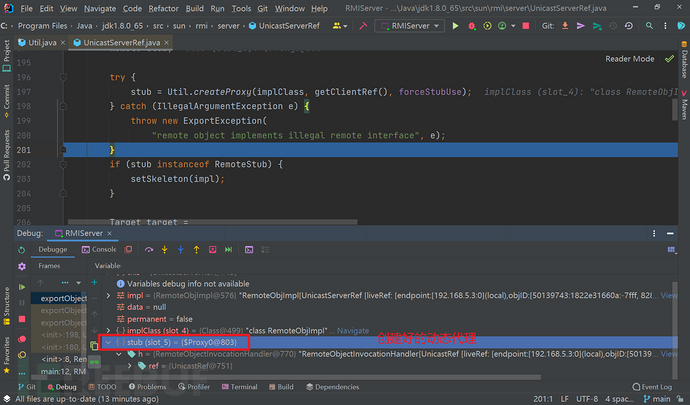Click Step Out yellow up arrow
690x405 pixels.
point(196,250)
